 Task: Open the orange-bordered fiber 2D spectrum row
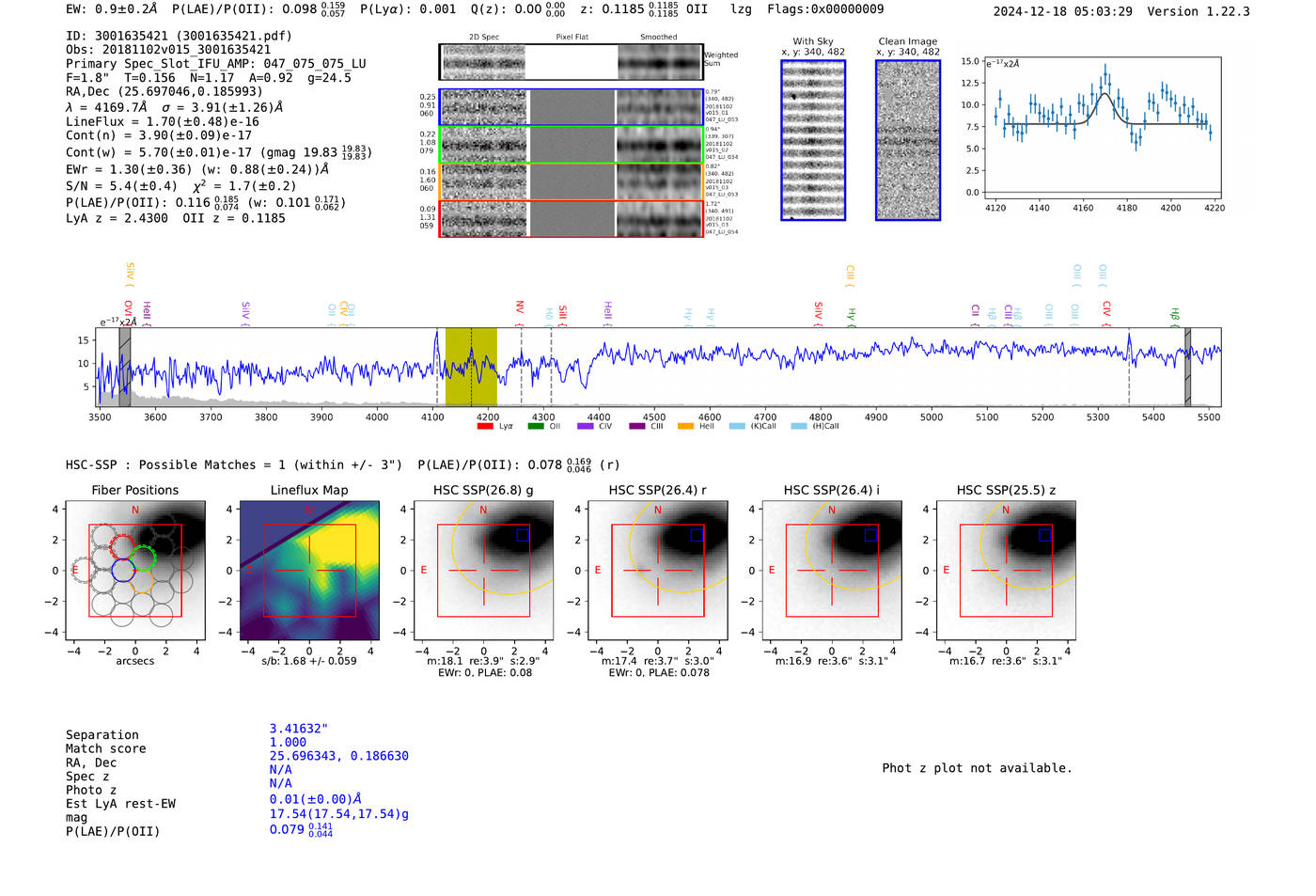click(571, 181)
